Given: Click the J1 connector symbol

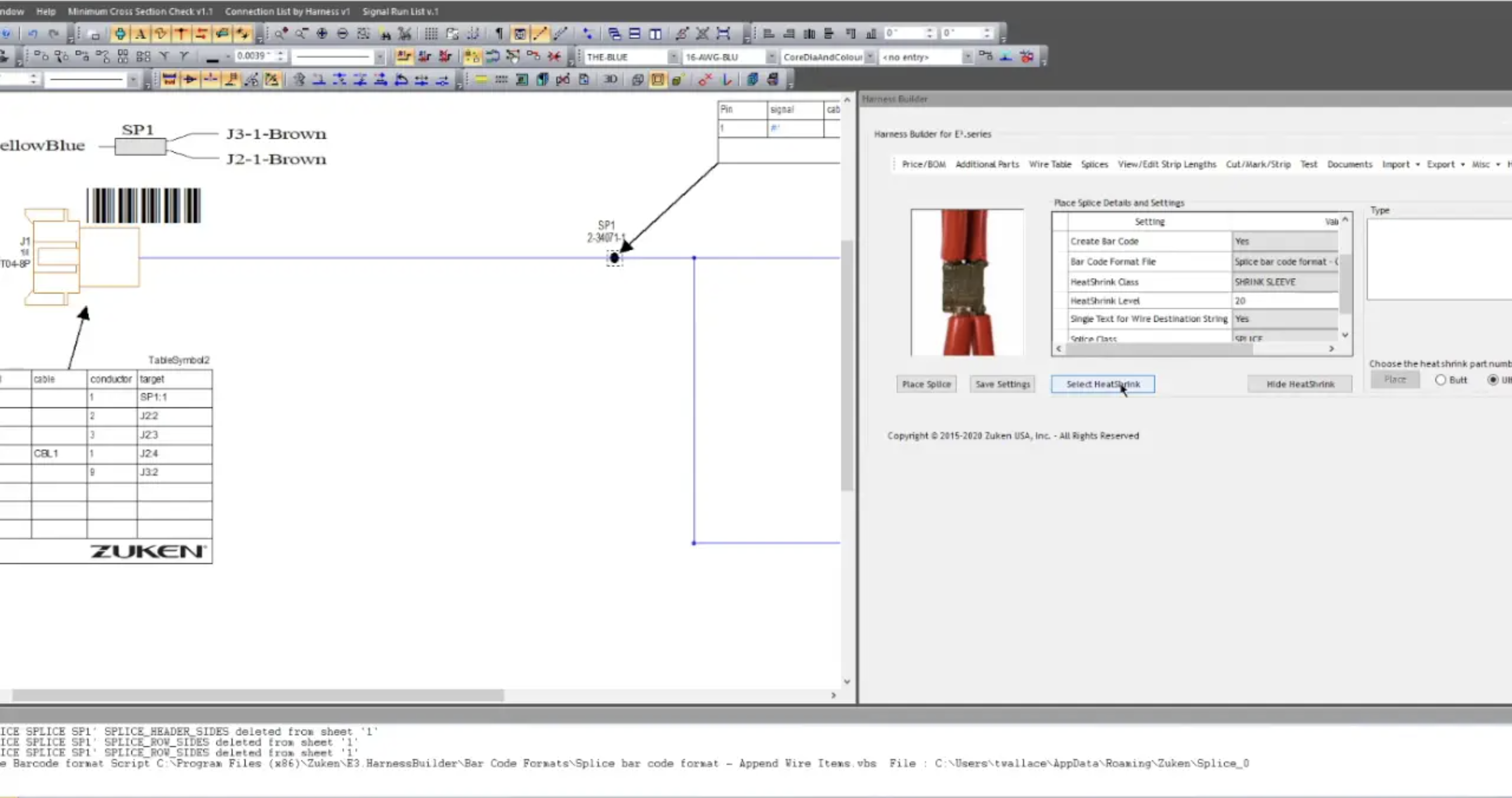Looking at the screenshot, I should click(82, 257).
